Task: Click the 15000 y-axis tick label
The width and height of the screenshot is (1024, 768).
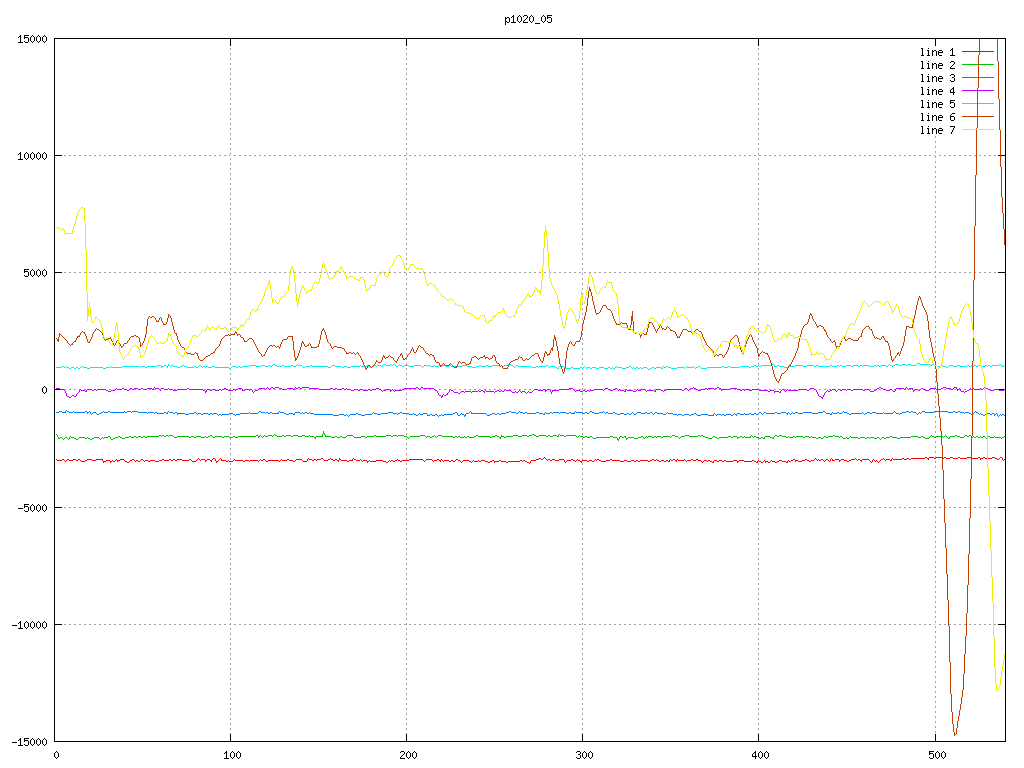Action: click(32, 39)
